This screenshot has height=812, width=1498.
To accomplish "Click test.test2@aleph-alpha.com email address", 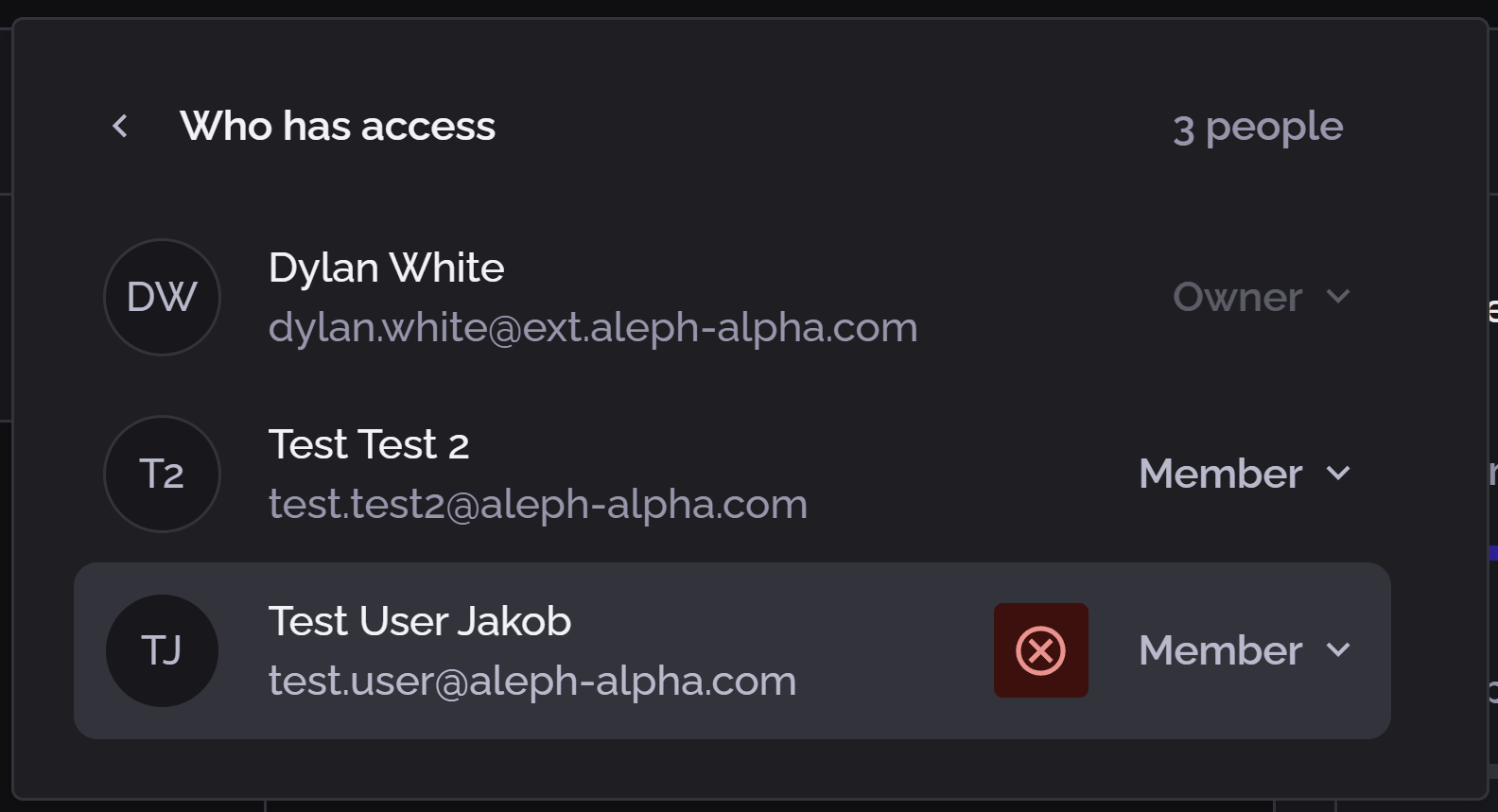I will pos(538,504).
